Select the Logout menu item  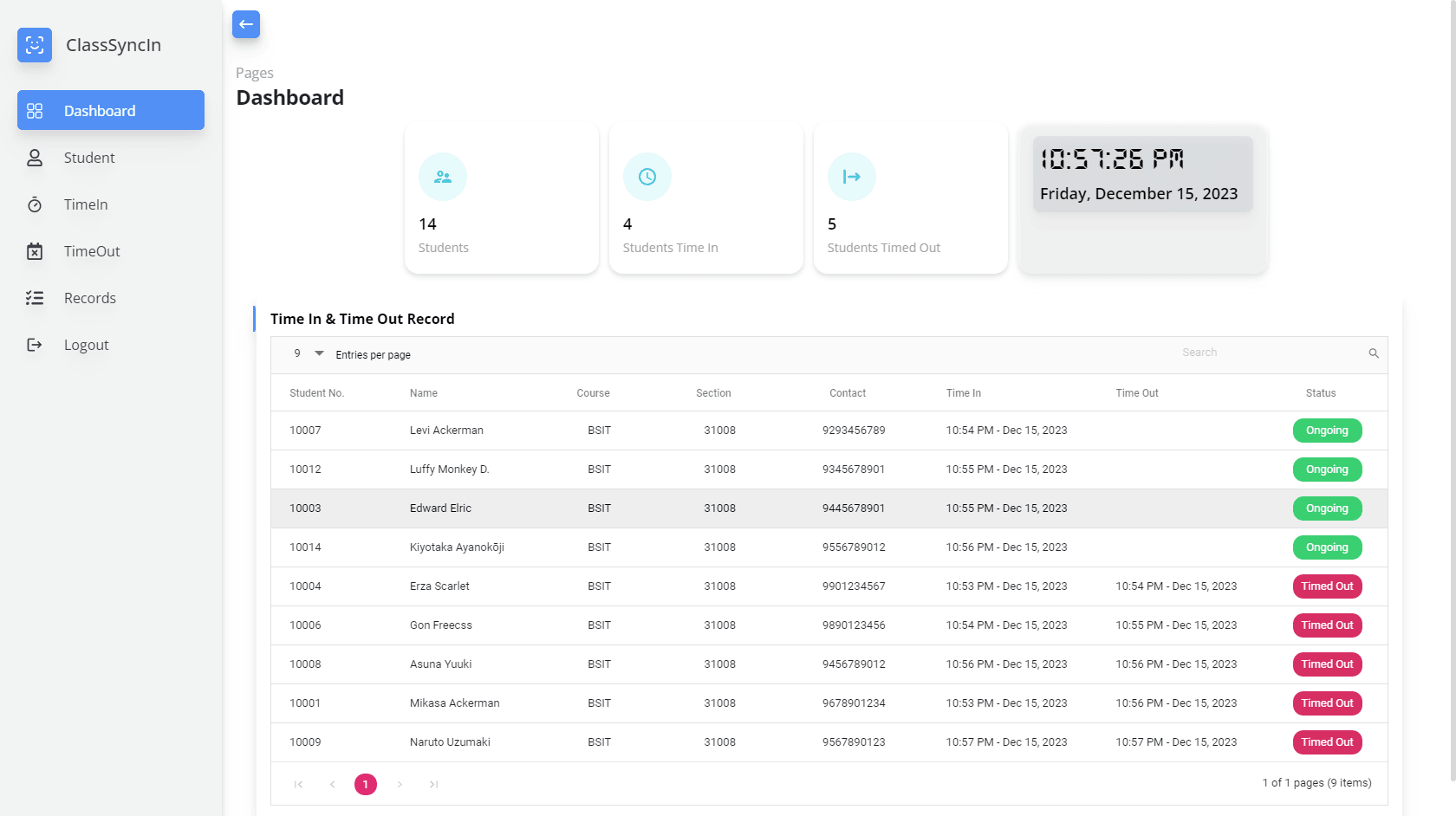(111, 345)
